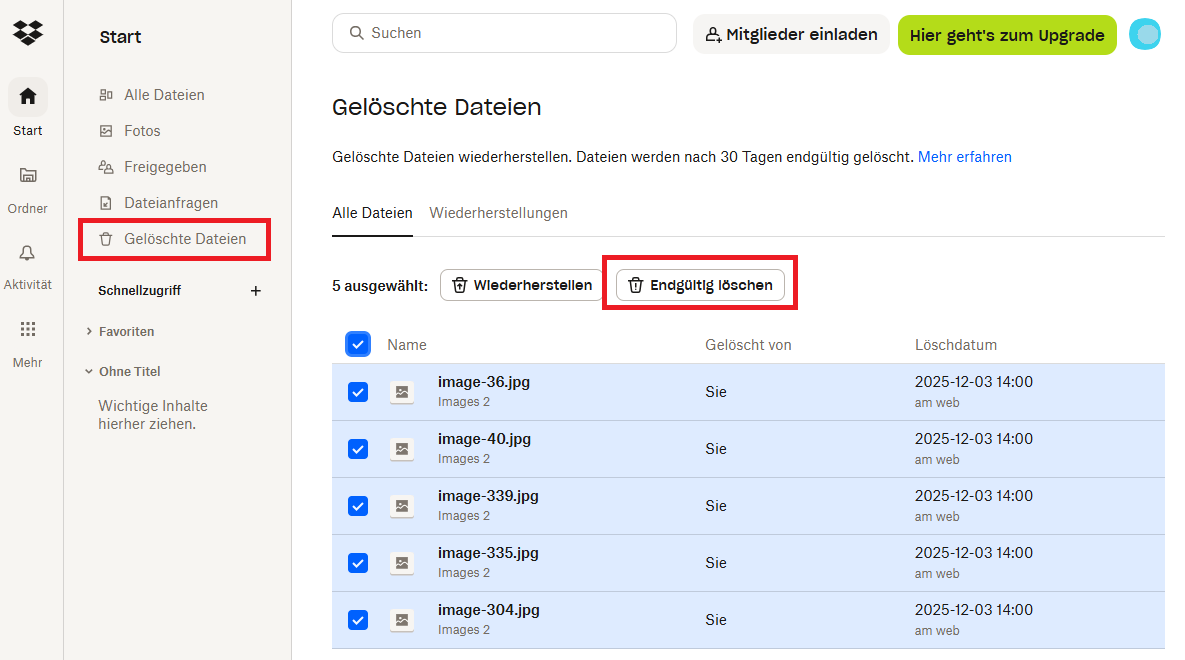Viewport: 1185px width, 660px height.
Task: Deselect the image-40.jpg checkbox
Action: click(358, 449)
